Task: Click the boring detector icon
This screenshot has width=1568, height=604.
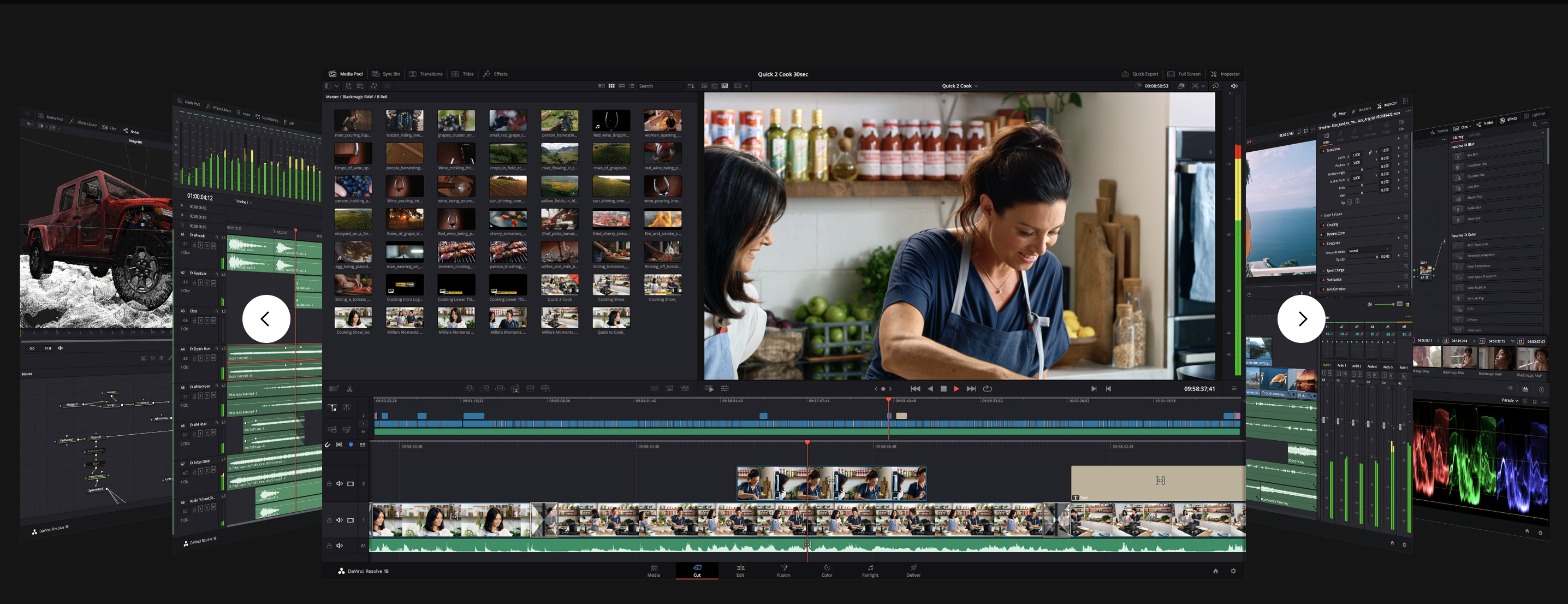Action: click(x=334, y=388)
